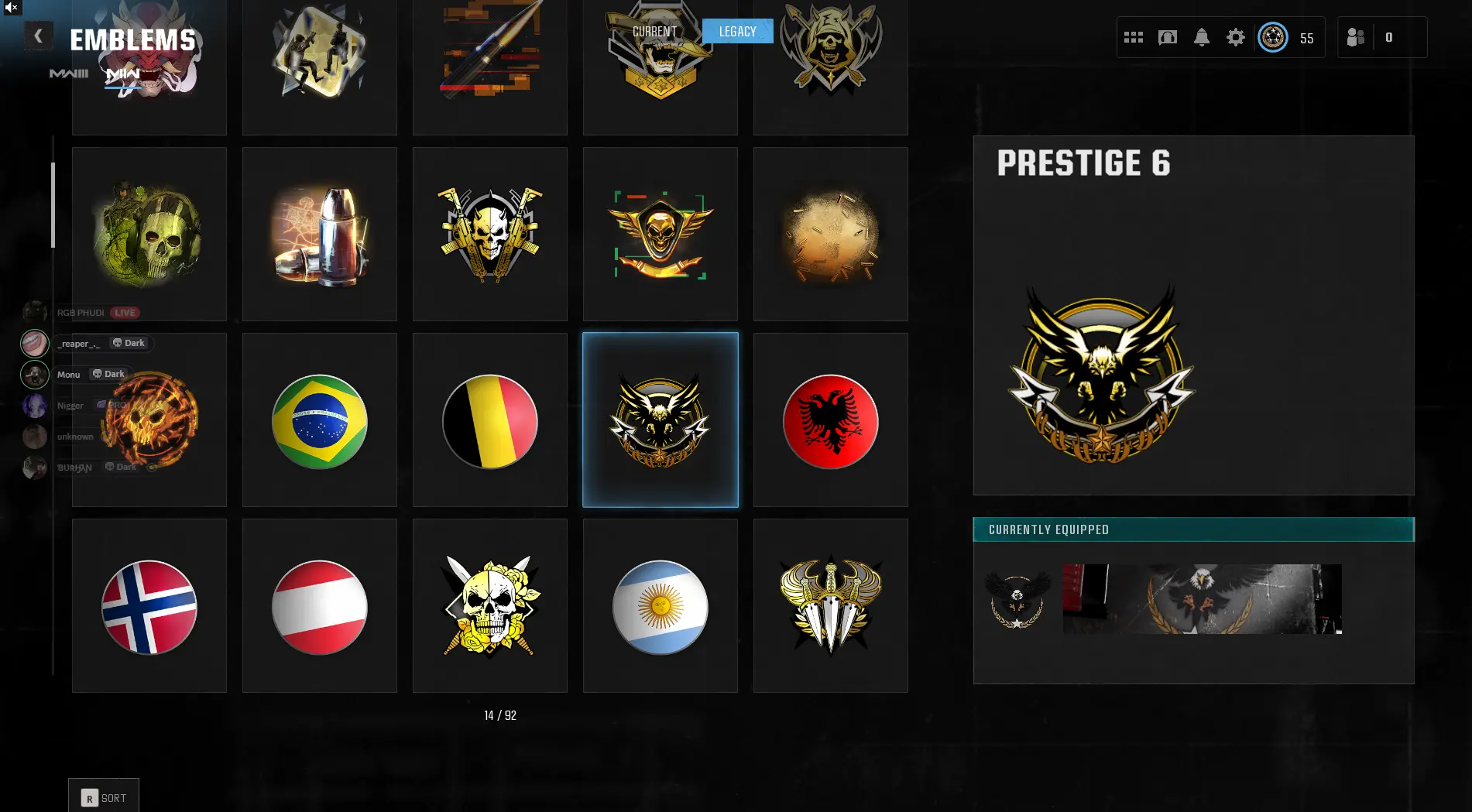Open the grid menu icon
Image resolution: width=1472 pixels, height=812 pixels.
point(1134,37)
